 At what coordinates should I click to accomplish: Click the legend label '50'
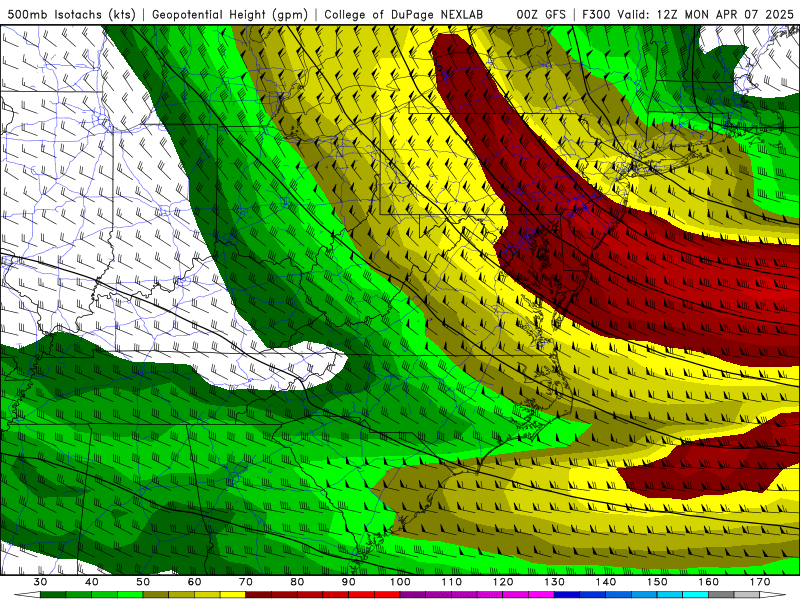[143, 582]
